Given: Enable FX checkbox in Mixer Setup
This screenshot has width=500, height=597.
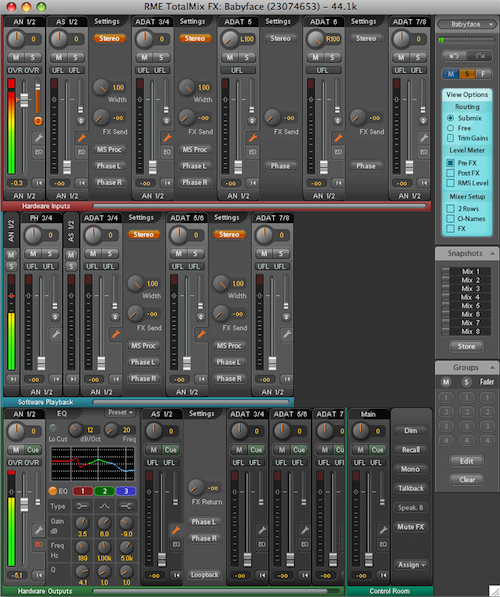Looking at the screenshot, I should click(450, 228).
